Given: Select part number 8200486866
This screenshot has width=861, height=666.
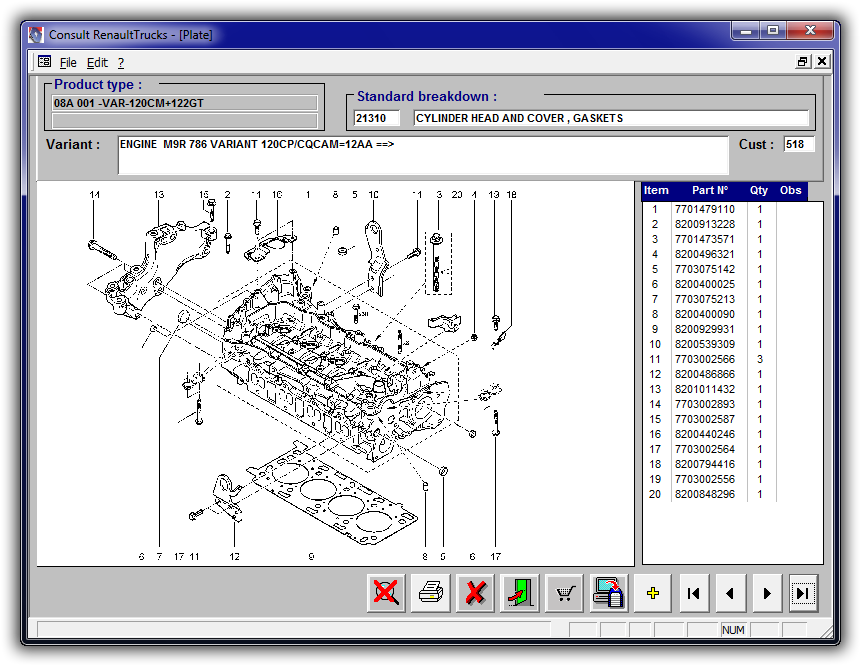Looking at the screenshot, I should click(x=705, y=374).
